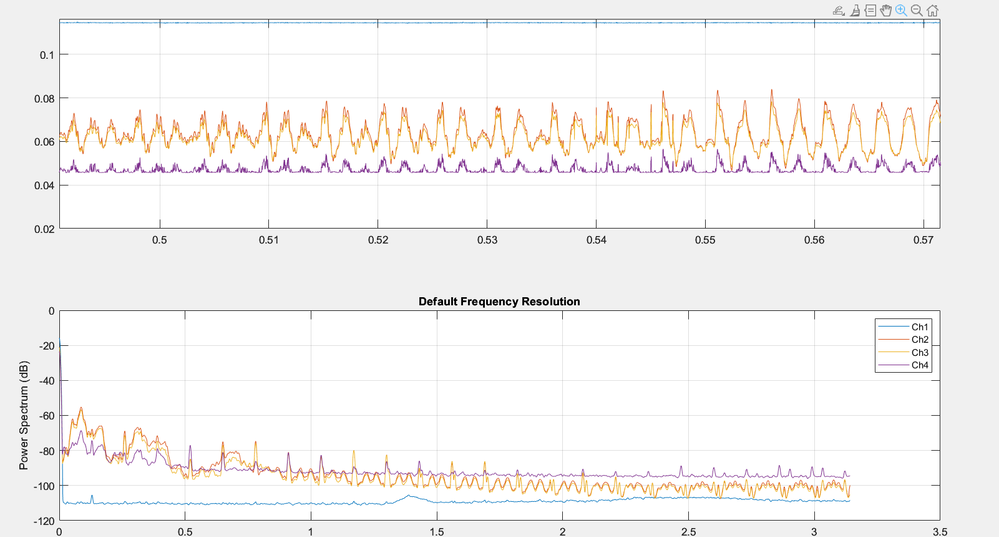Click the Ch2 orange legend line sample
Image resolution: width=999 pixels, height=537 pixels.
(x=893, y=340)
